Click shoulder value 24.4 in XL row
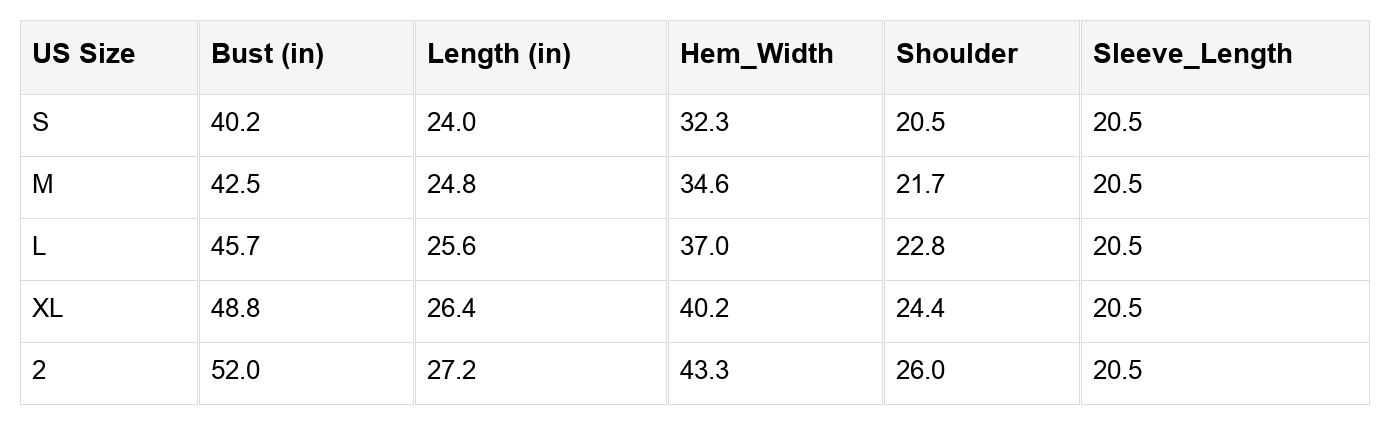The width and height of the screenshot is (1389, 424). (920, 309)
